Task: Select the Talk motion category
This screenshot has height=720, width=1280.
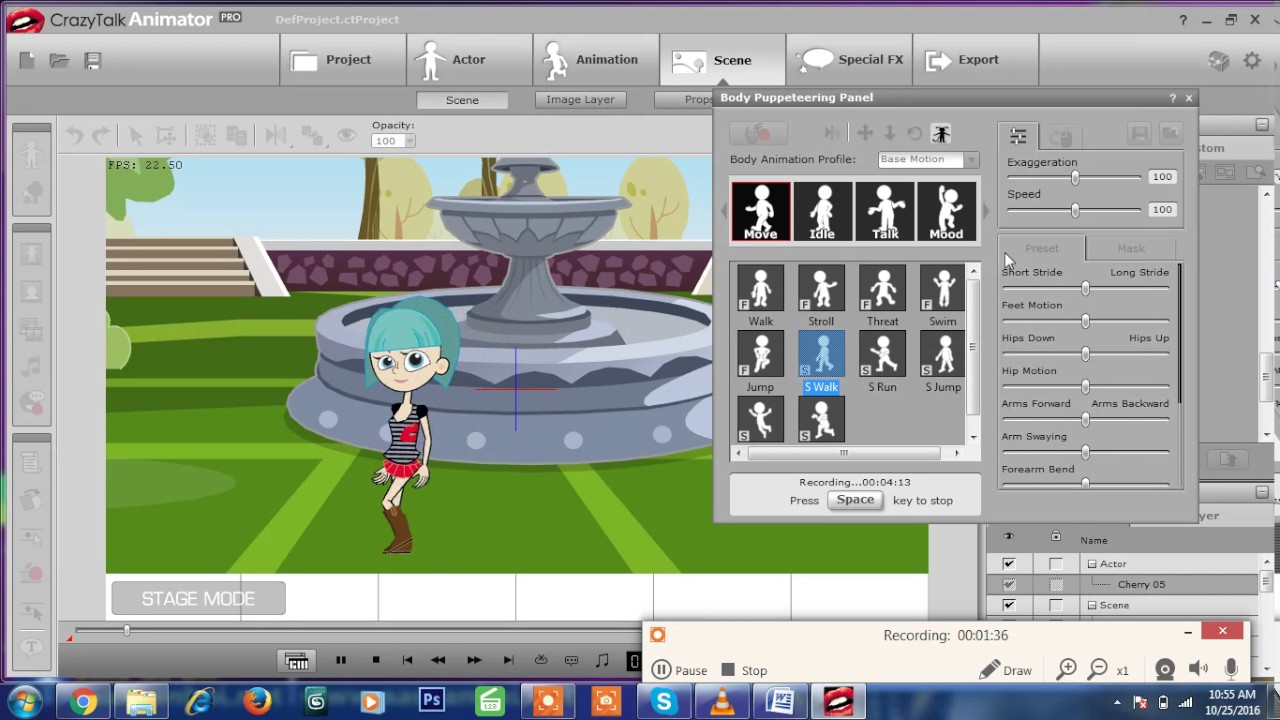Action: (x=884, y=211)
